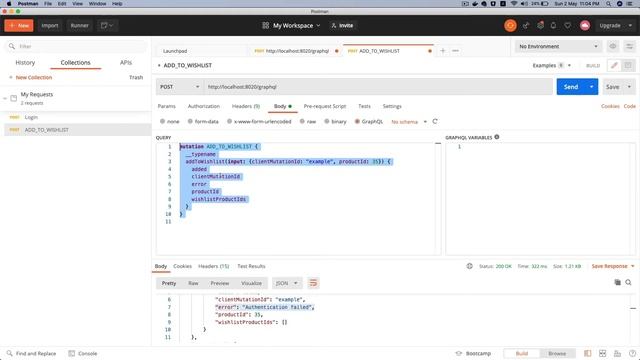
Task: Click the New button
Action: (19, 25)
